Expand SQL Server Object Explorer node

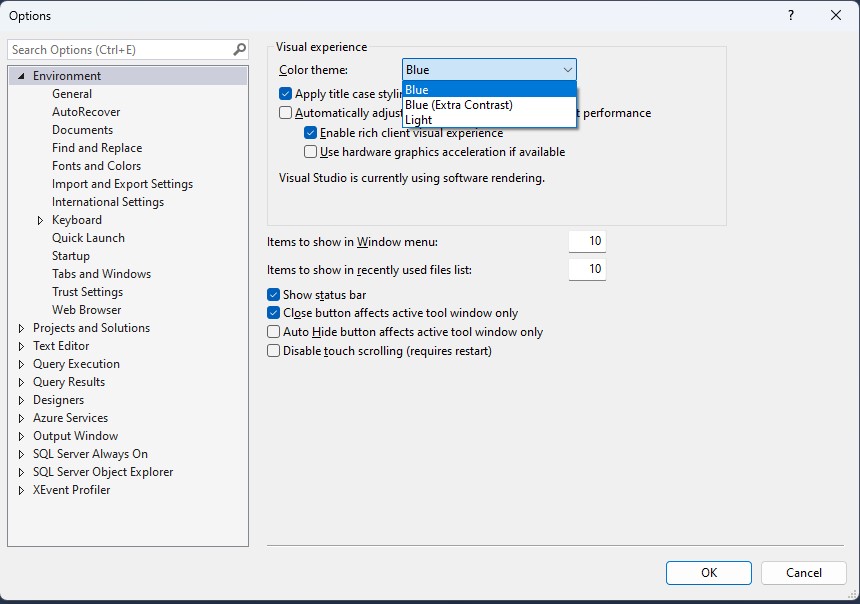[22, 472]
